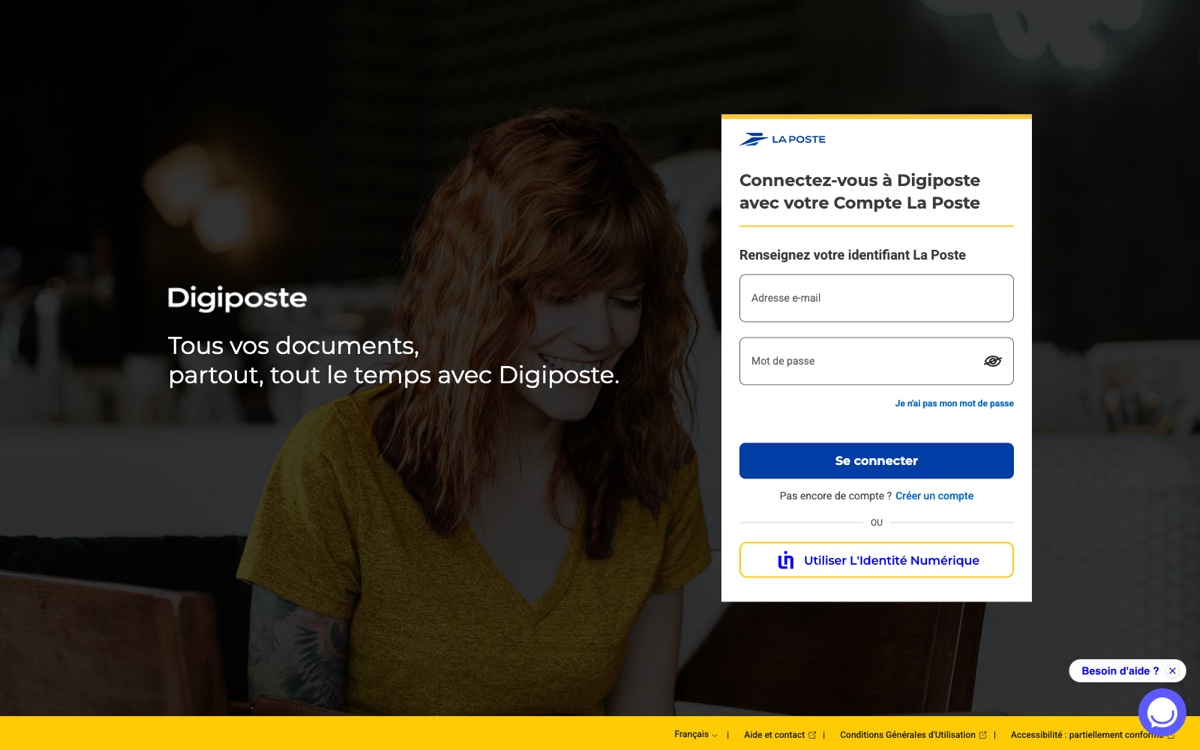Toggle password visibility eye icon
Screen dimensions: 1200x750
[x=992, y=361]
